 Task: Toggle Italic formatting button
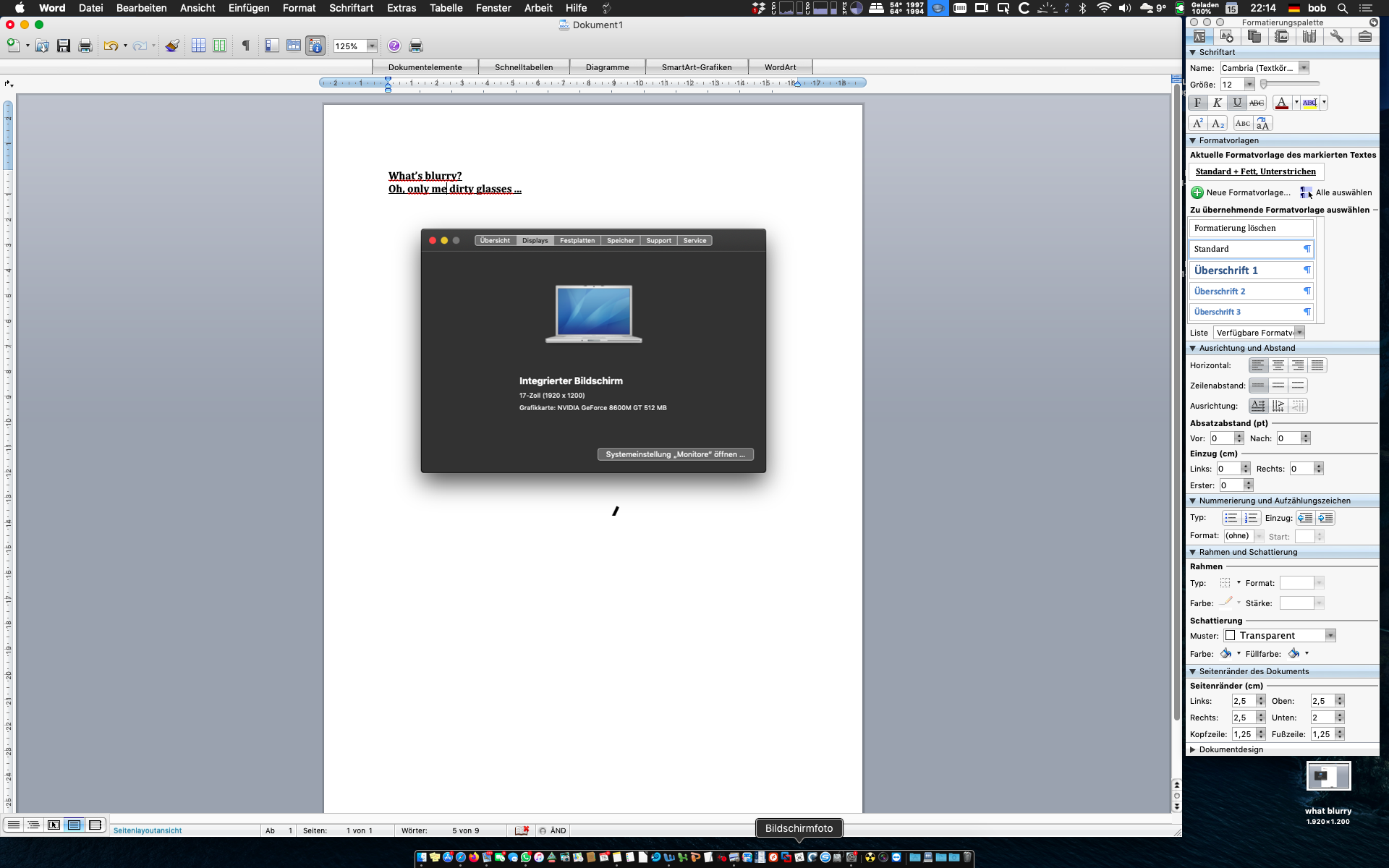[1218, 103]
